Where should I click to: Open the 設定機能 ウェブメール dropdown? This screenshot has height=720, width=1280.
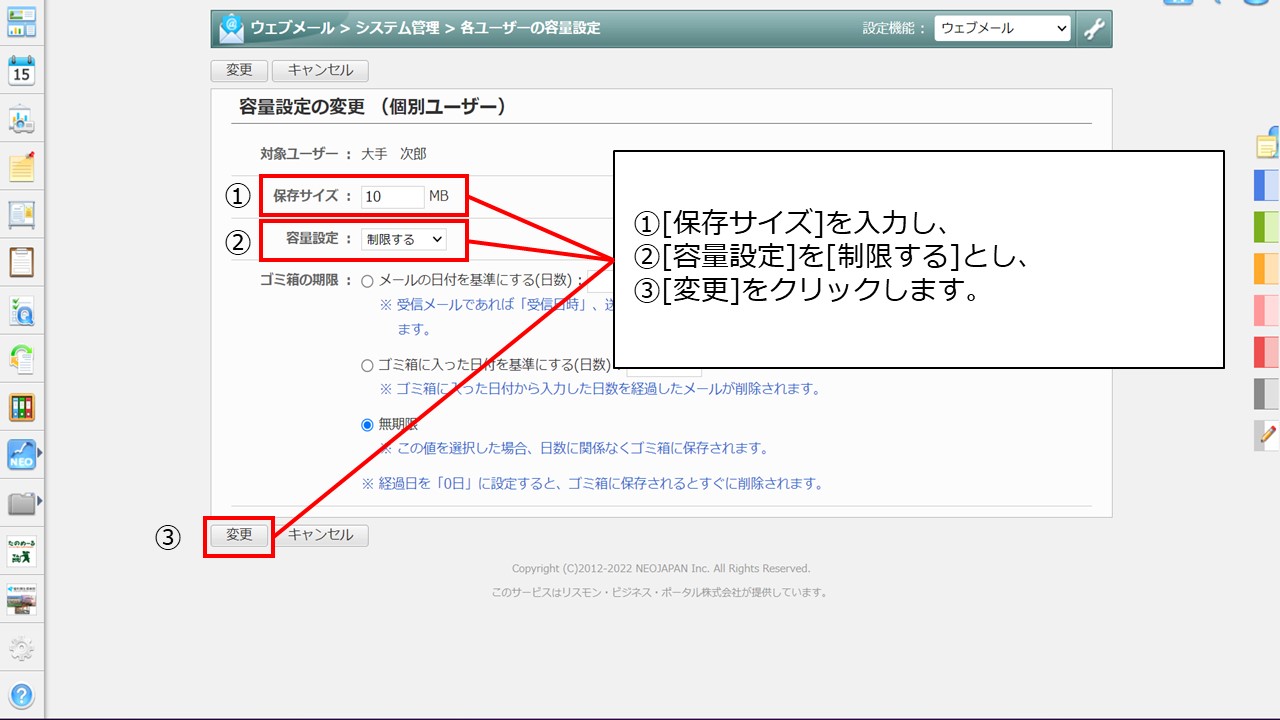[x=1002, y=28]
